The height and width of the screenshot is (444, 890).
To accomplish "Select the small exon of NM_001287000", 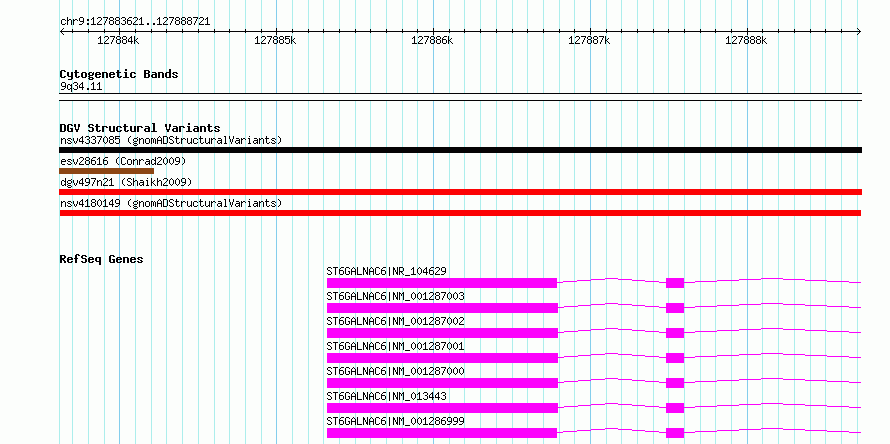I will pyautogui.click(x=675, y=383).
